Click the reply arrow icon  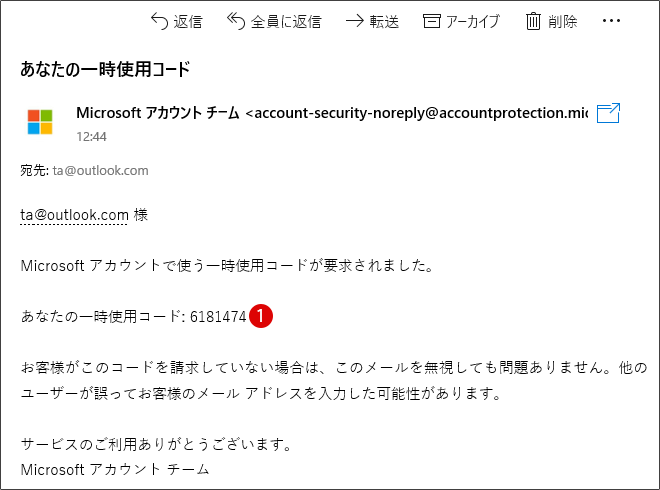click(160, 21)
